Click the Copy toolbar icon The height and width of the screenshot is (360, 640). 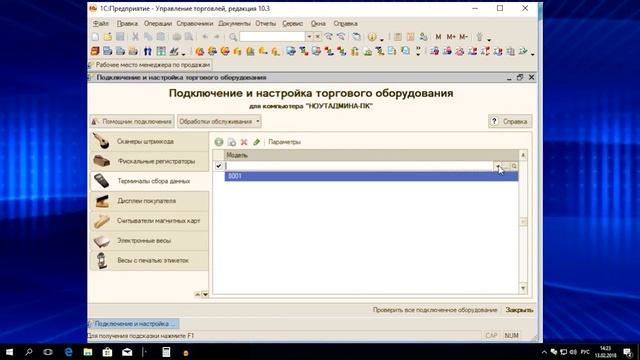[x=148, y=37]
